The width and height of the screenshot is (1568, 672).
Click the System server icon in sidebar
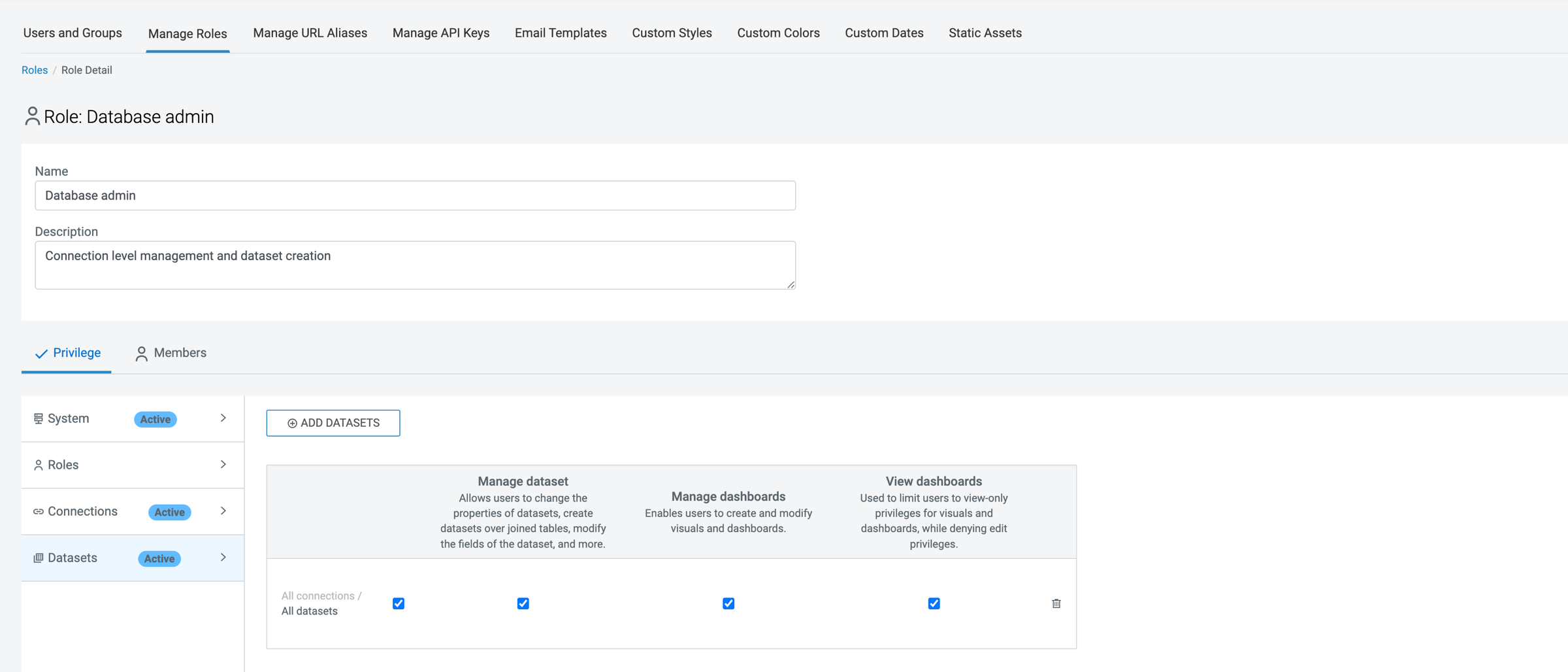[39, 418]
